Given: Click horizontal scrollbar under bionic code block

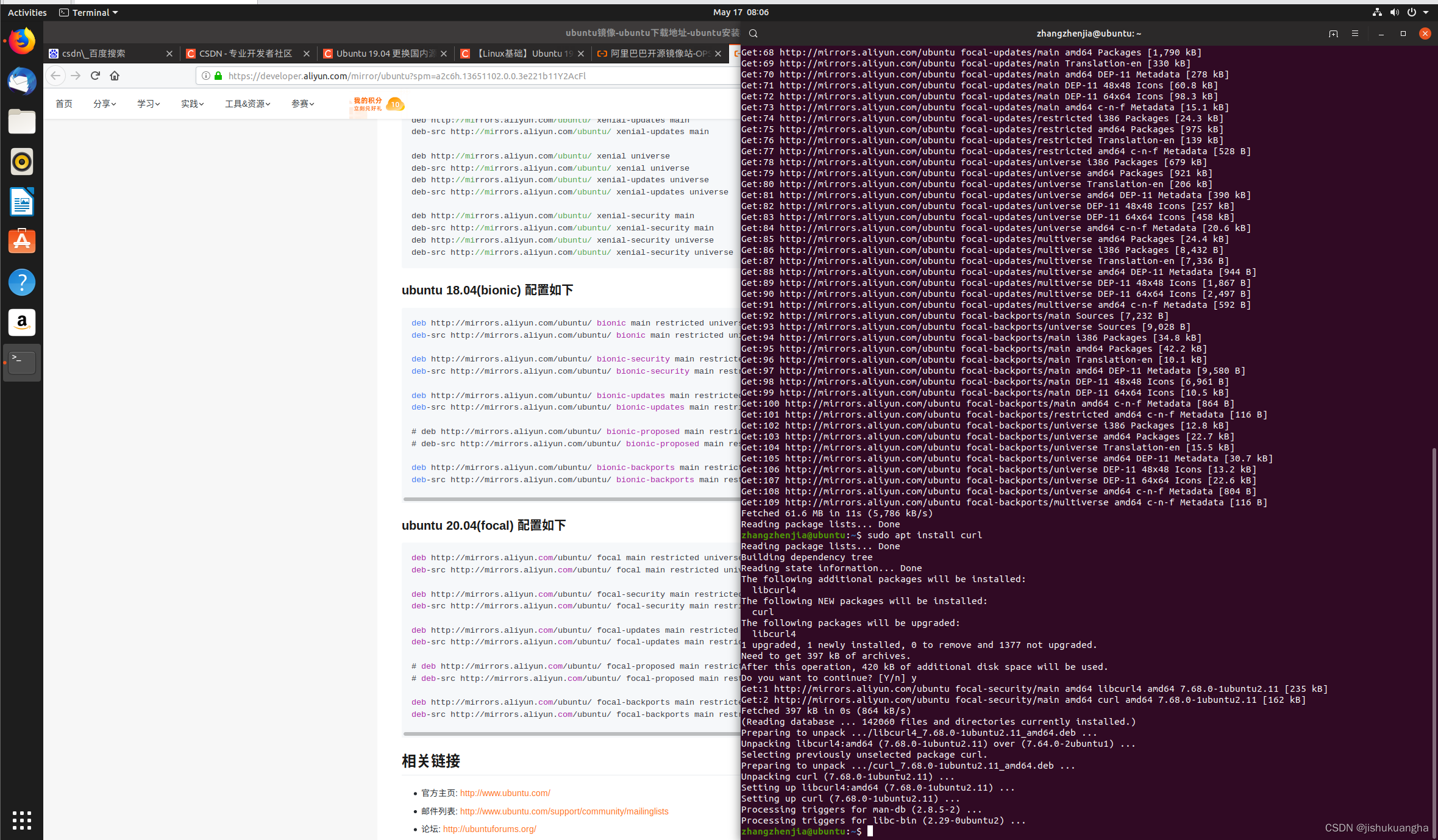Looking at the screenshot, I should [571, 499].
